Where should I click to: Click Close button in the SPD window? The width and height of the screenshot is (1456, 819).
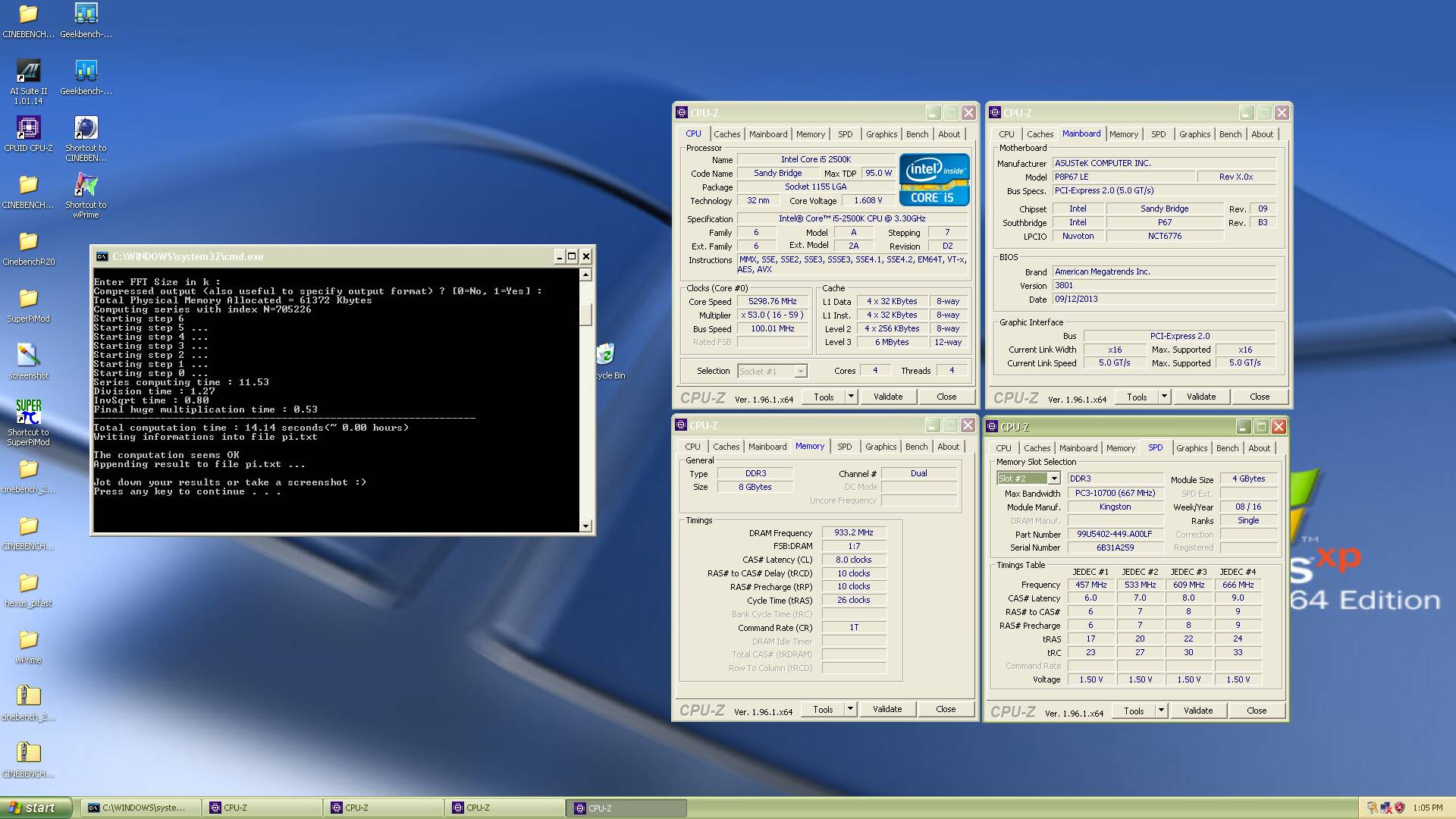click(x=1257, y=711)
